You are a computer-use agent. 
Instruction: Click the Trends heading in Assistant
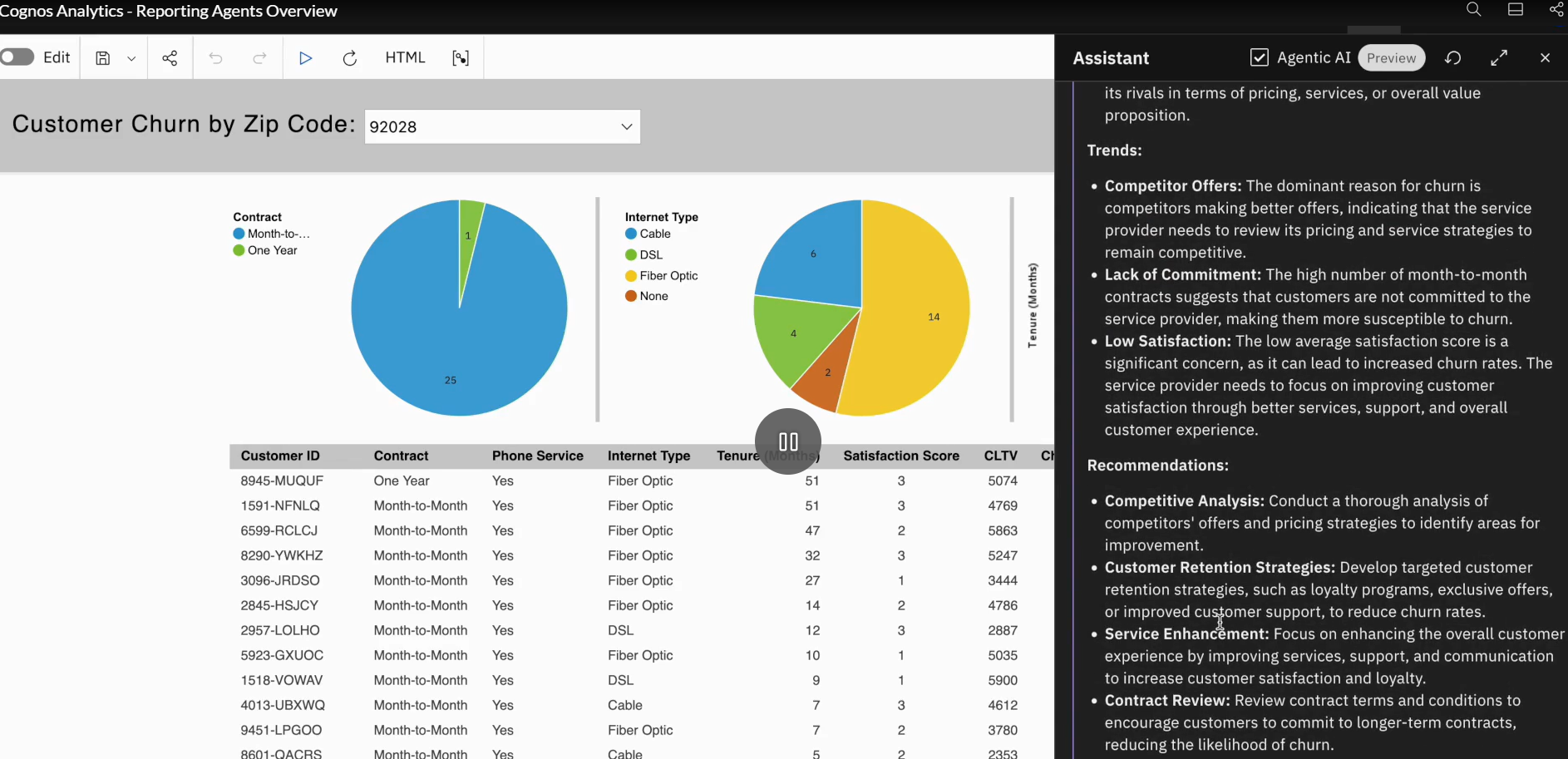(1114, 150)
